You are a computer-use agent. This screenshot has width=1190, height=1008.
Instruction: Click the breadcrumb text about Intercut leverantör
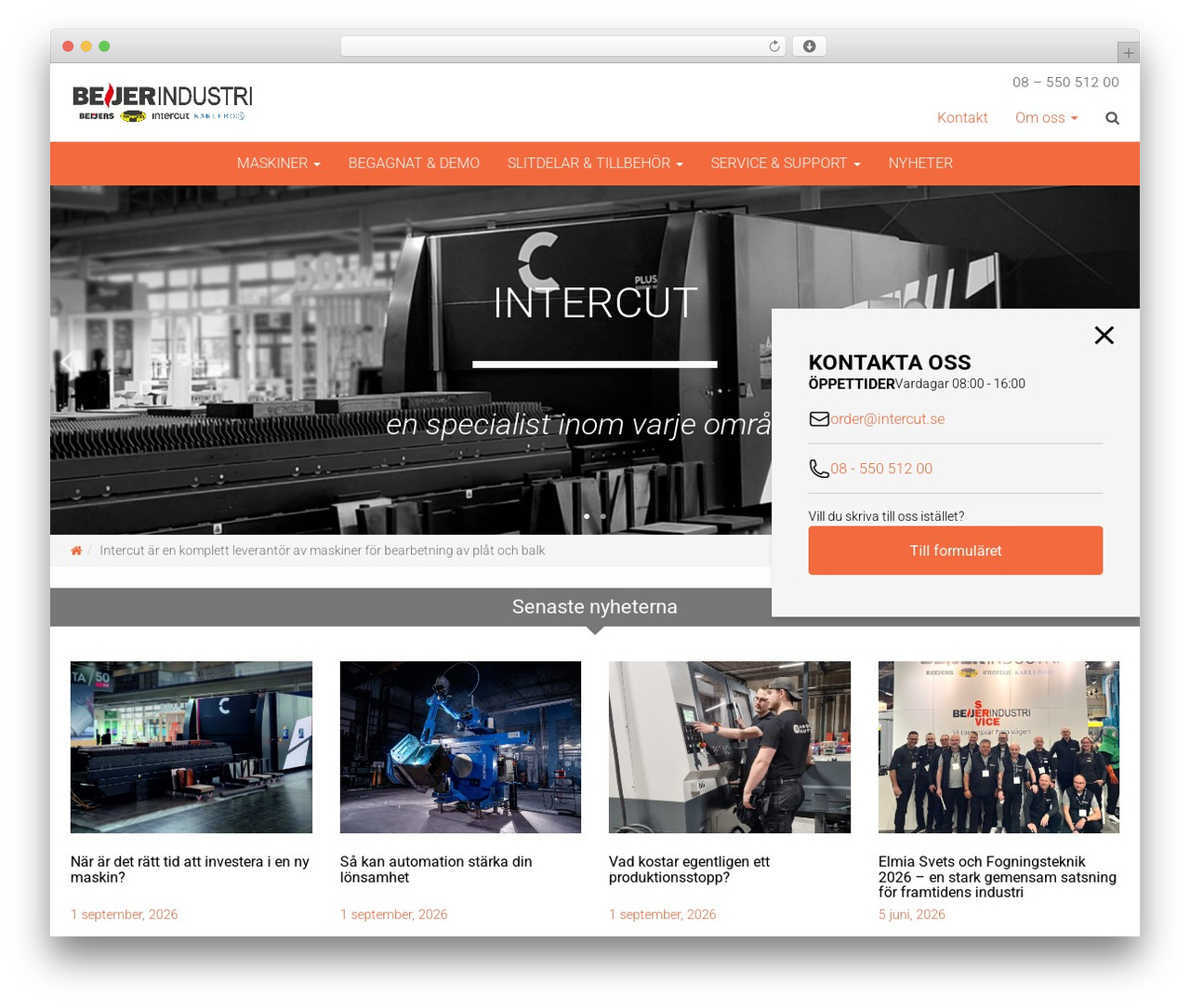click(323, 550)
